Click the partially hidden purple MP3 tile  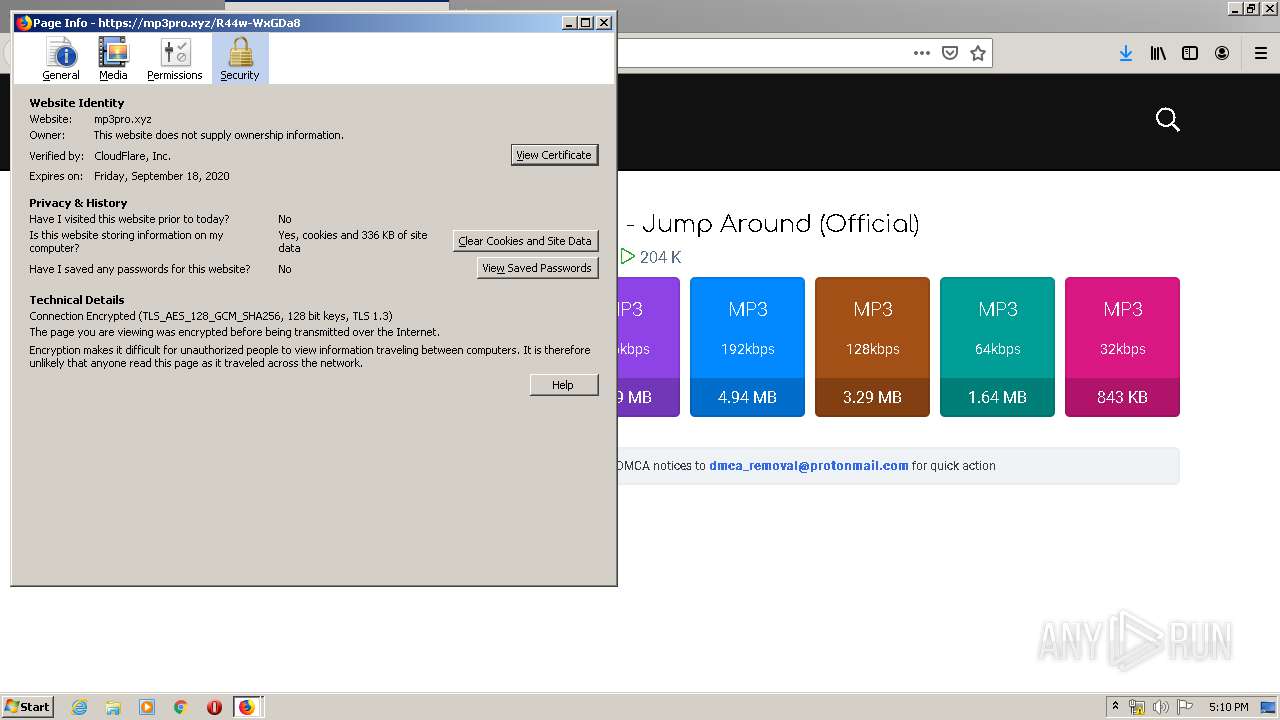point(648,347)
